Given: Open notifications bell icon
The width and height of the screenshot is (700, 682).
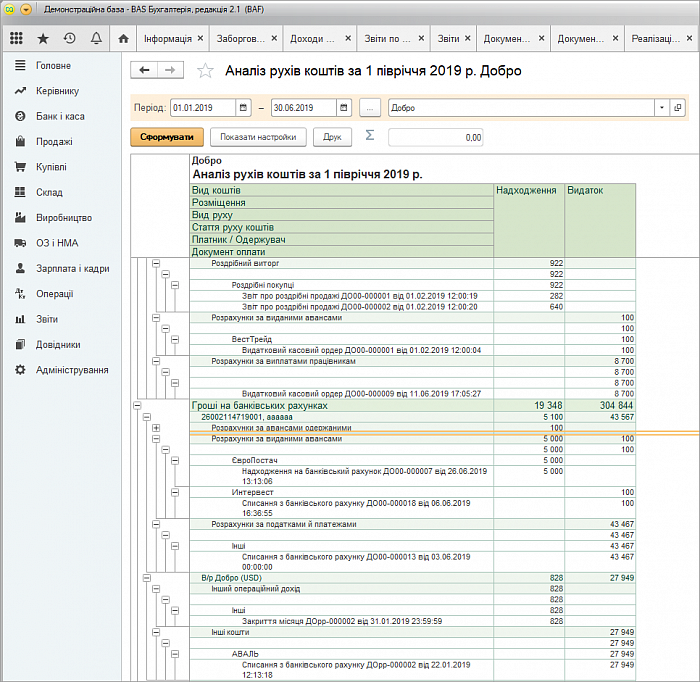Looking at the screenshot, I should (96, 39).
